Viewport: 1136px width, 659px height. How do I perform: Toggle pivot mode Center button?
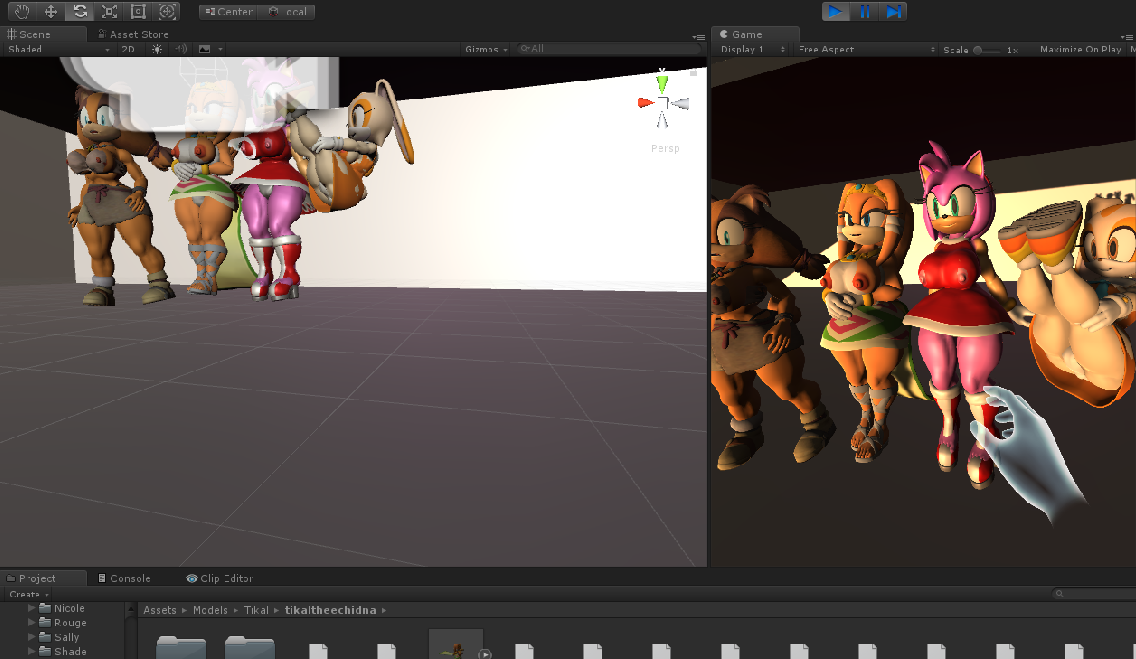pyautogui.click(x=228, y=12)
